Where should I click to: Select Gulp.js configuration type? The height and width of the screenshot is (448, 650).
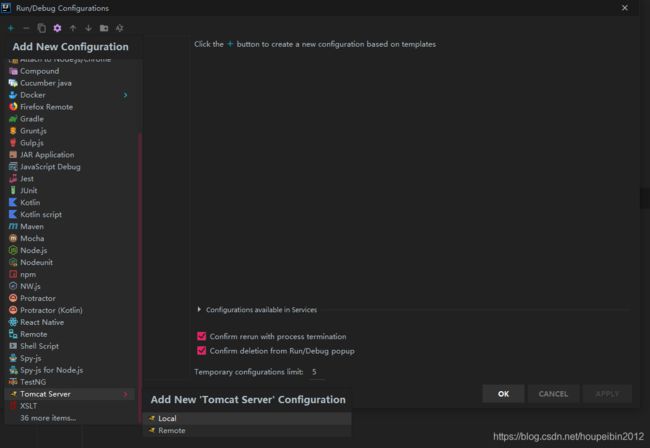tap(32, 143)
